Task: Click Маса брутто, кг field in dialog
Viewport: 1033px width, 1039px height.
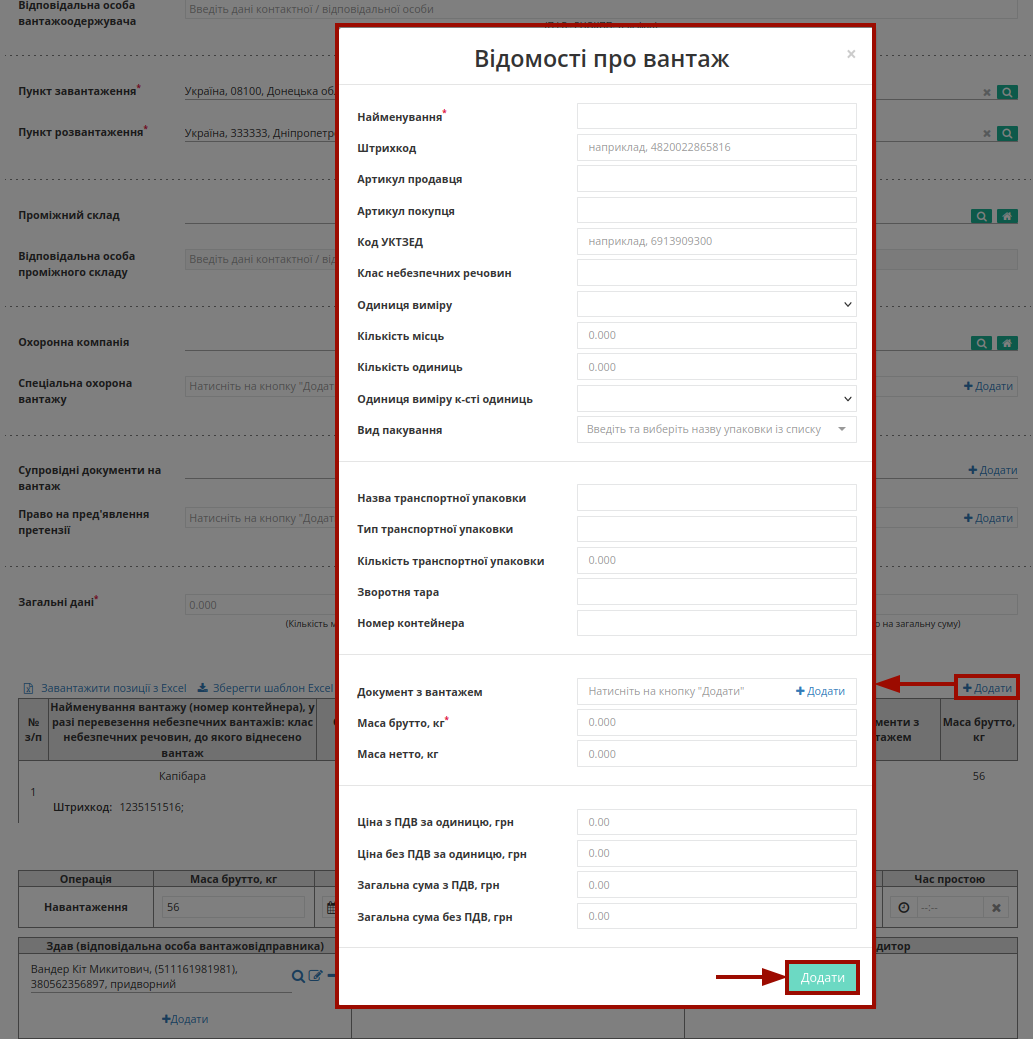Action: [x=716, y=722]
